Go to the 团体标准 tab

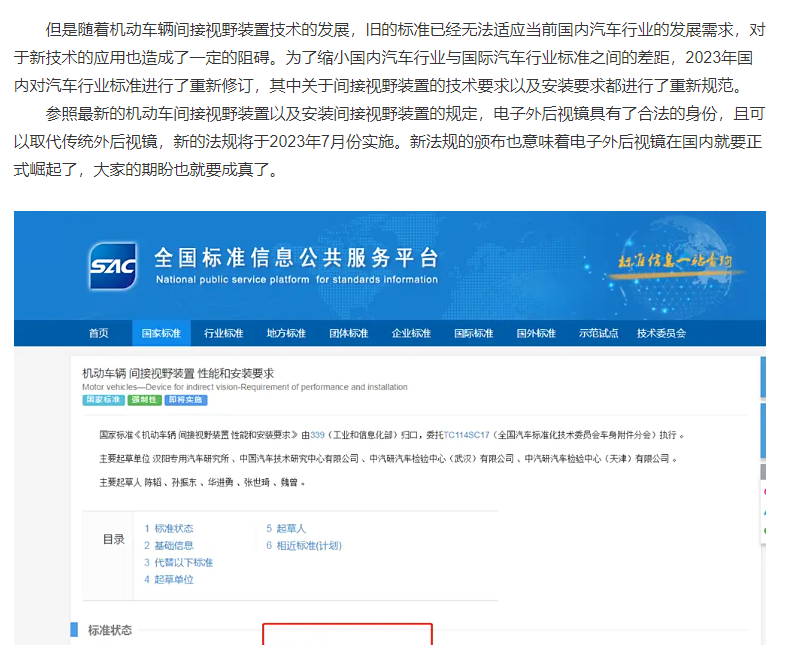349,333
